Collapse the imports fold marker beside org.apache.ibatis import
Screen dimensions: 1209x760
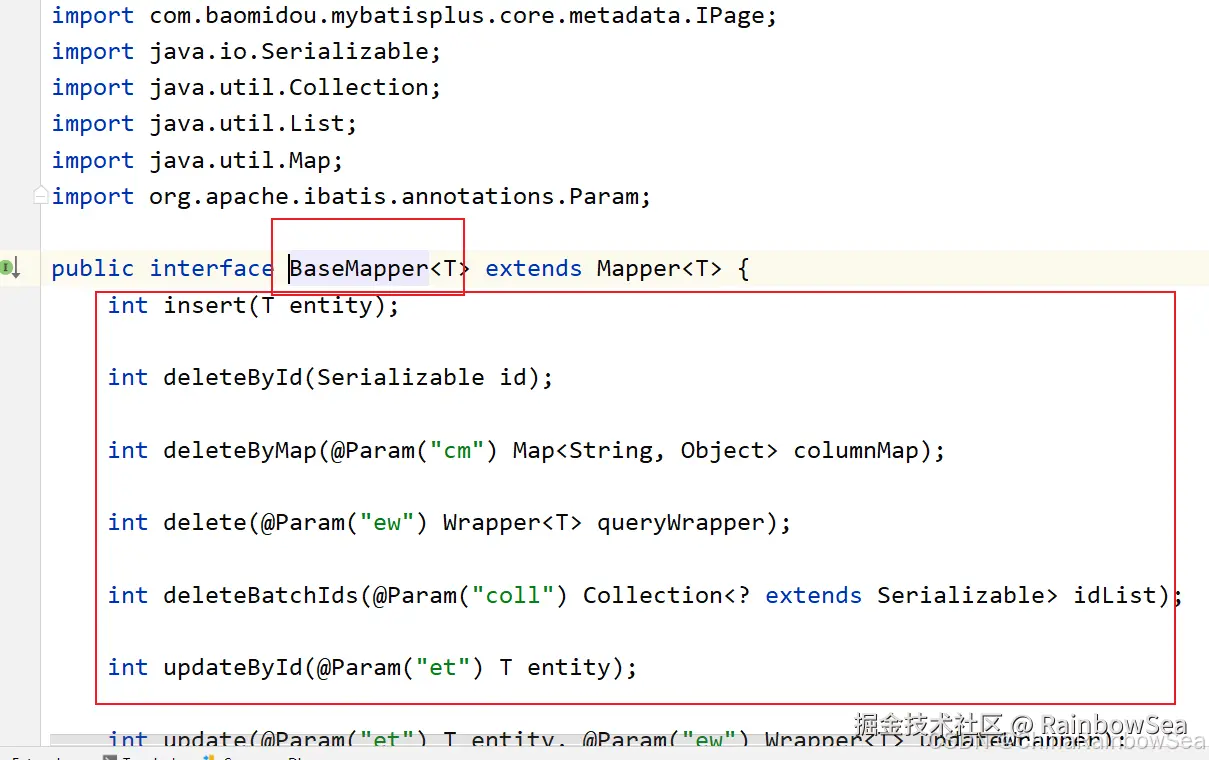pyautogui.click(x=40, y=196)
